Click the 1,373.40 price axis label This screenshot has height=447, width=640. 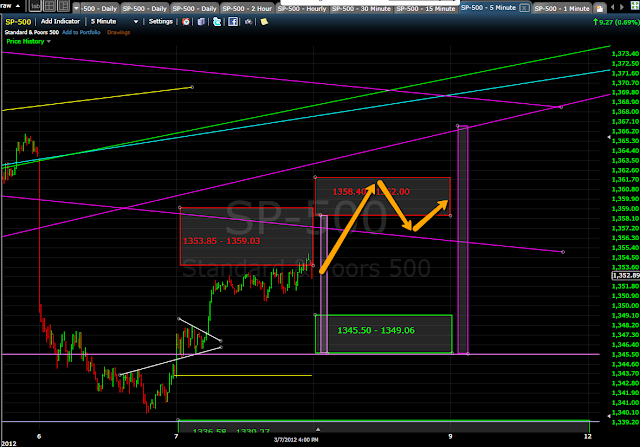coord(625,53)
